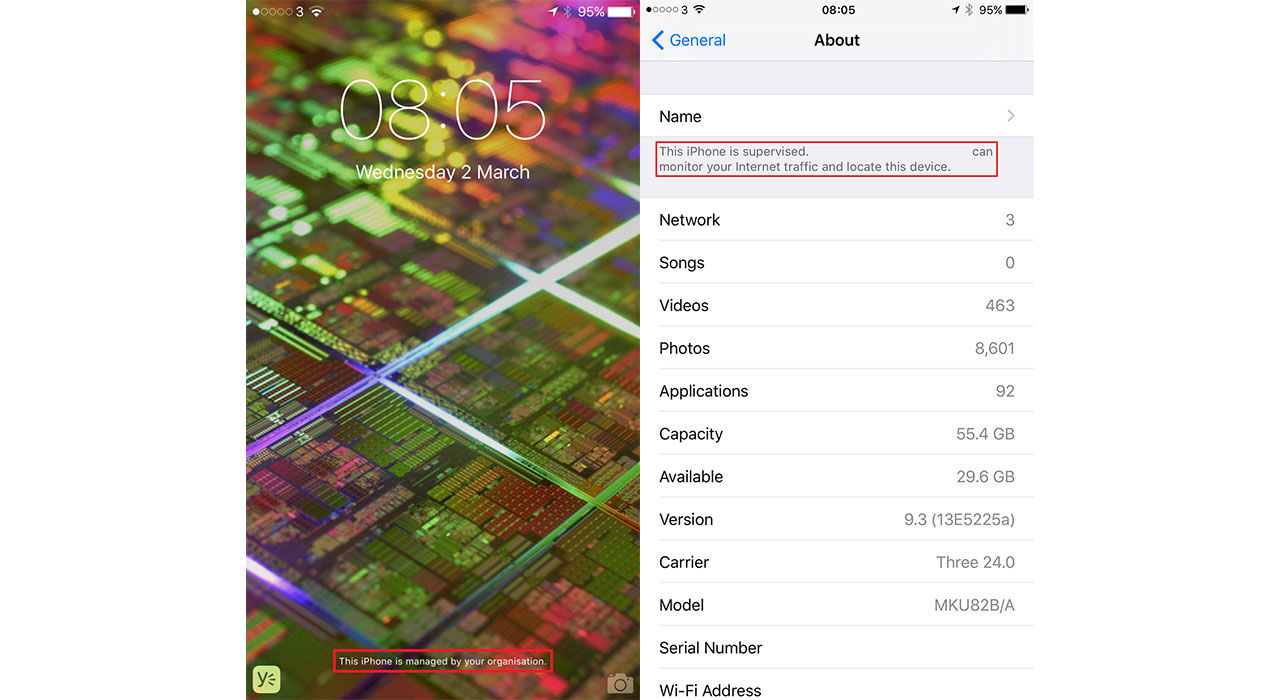
Task: Select the Videos row label
Action: (684, 306)
